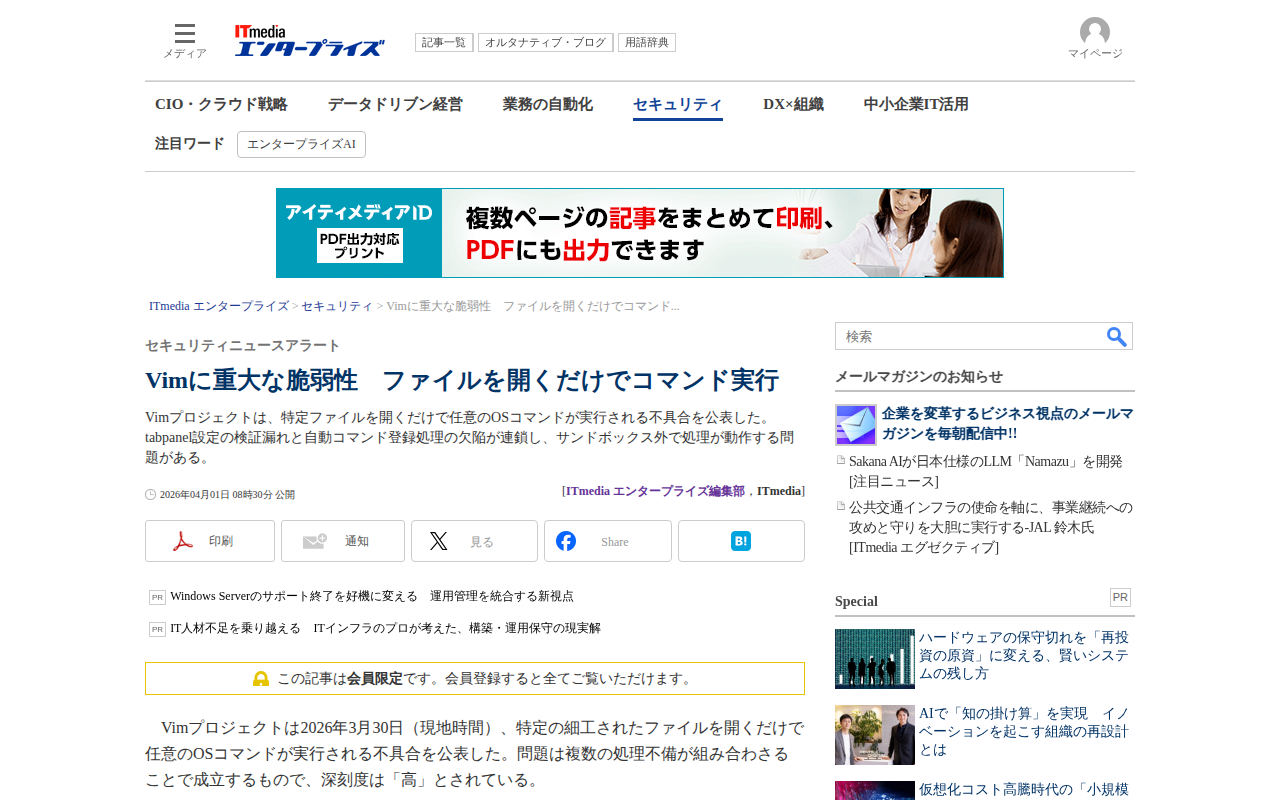Open ITmedia エンタープライズ編集部 author link
This screenshot has width=1280, height=800.
tap(655, 491)
